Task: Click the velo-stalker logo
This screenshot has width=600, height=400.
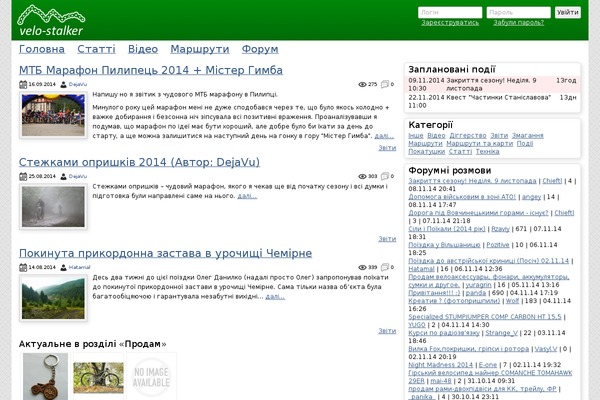Action: (51, 21)
